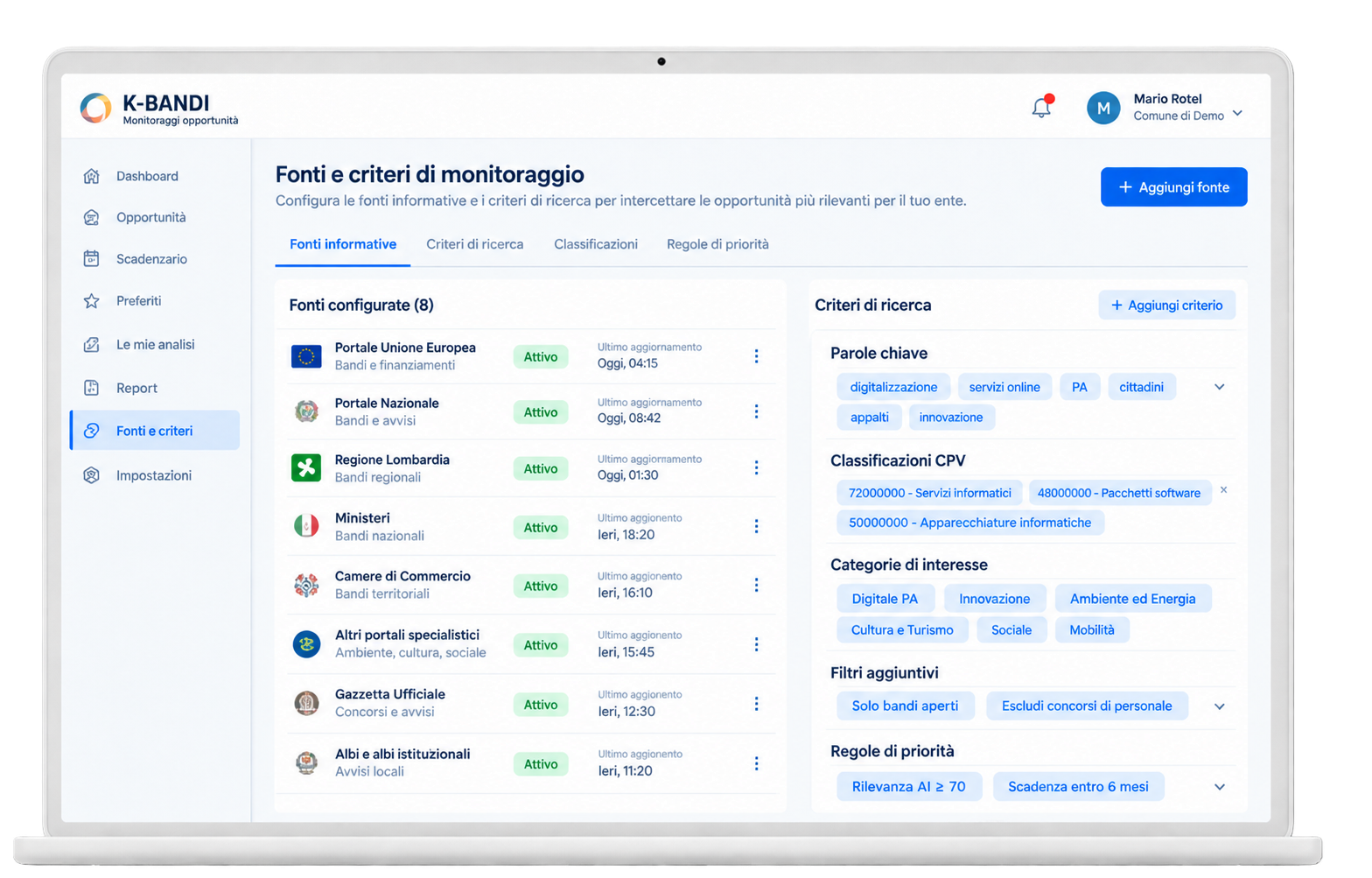Remove CPV classification with the x icon
The height and width of the screenshot is (878, 1372).
click(x=1224, y=490)
